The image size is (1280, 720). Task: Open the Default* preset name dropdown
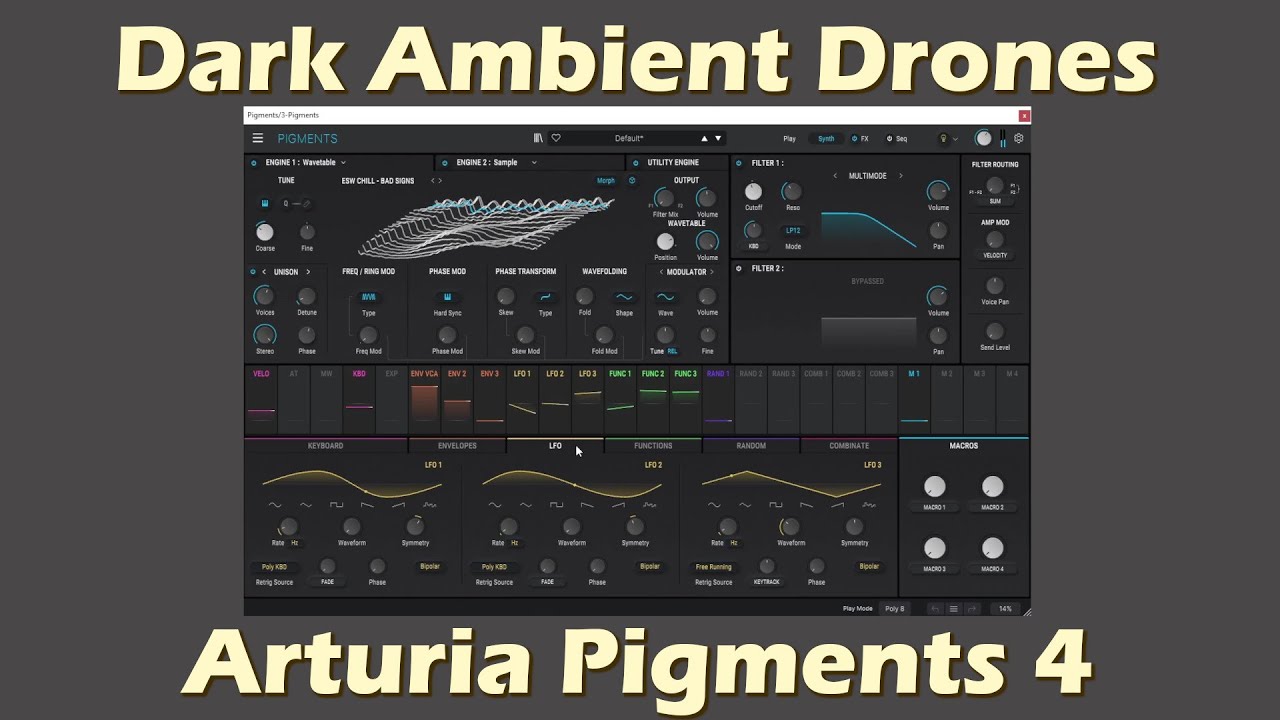[629, 138]
